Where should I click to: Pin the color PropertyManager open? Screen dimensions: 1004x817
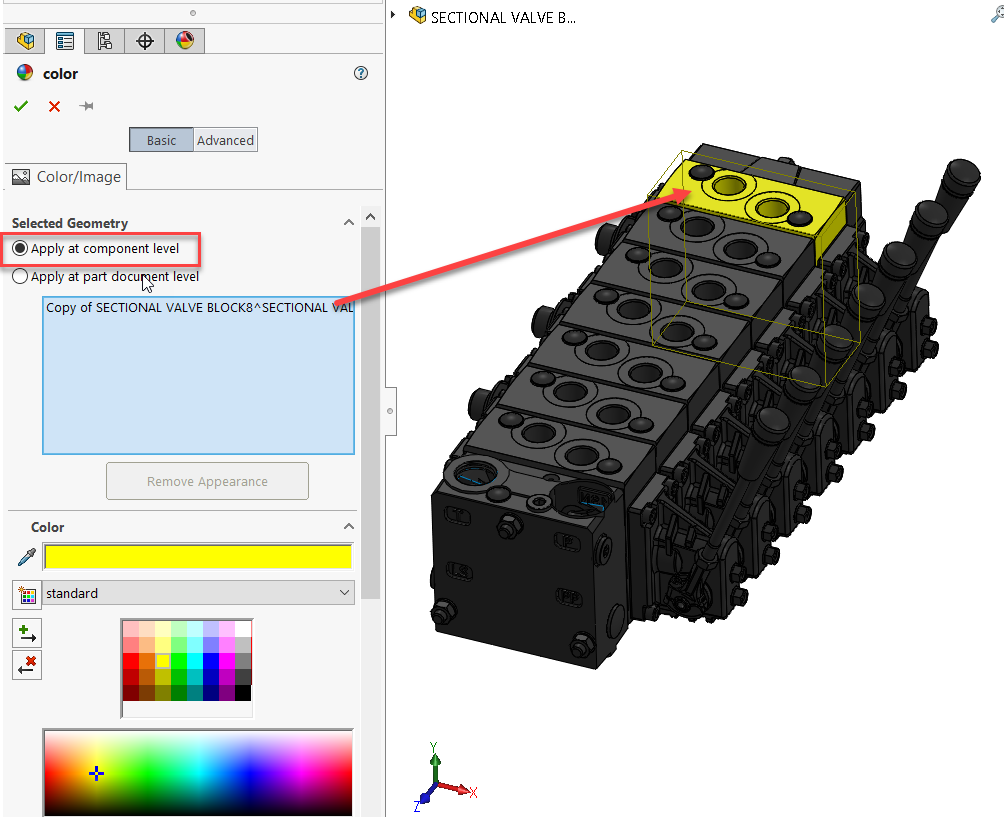pos(86,106)
